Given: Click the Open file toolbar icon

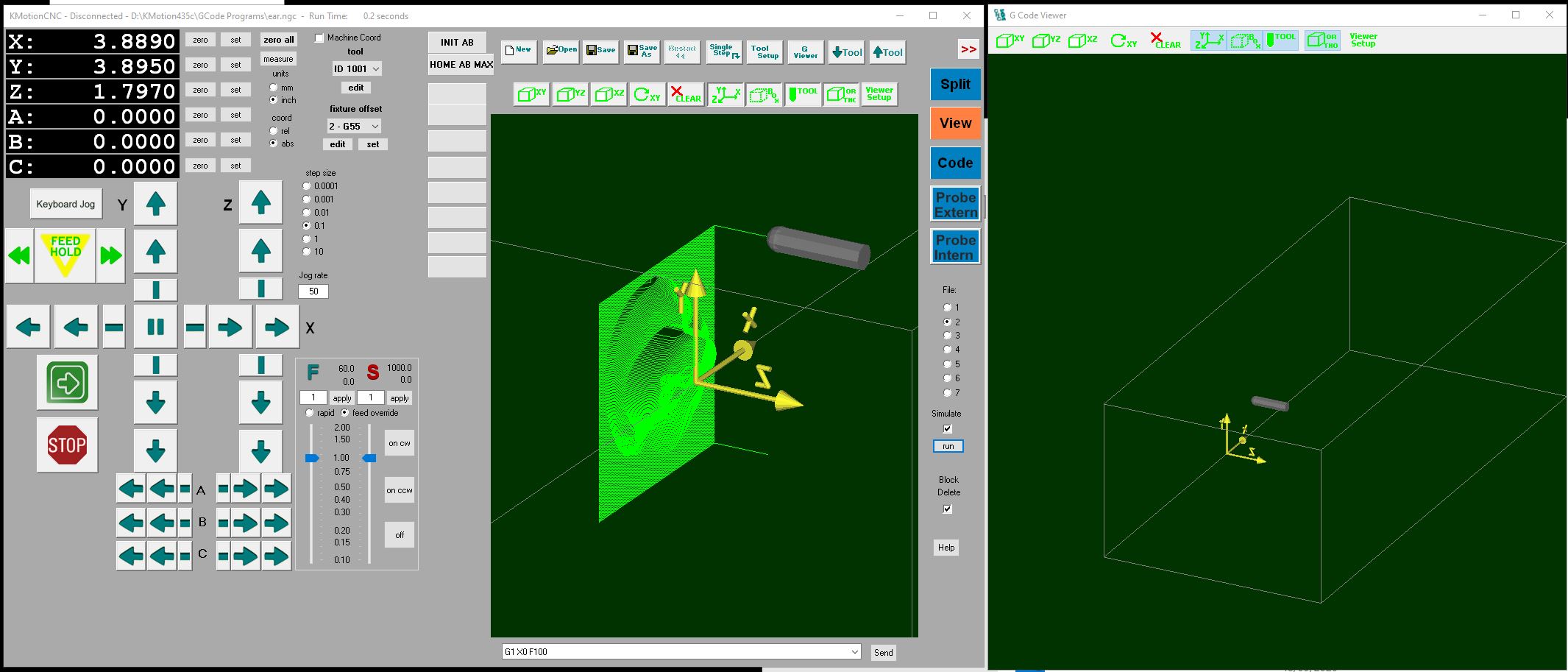Looking at the screenshot, I should [x=561, y=51].
